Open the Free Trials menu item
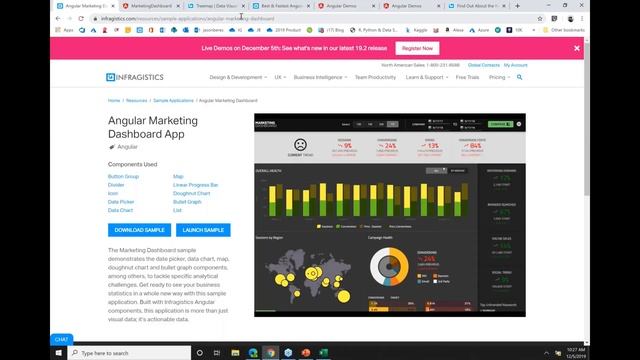 tap(467, 77)
